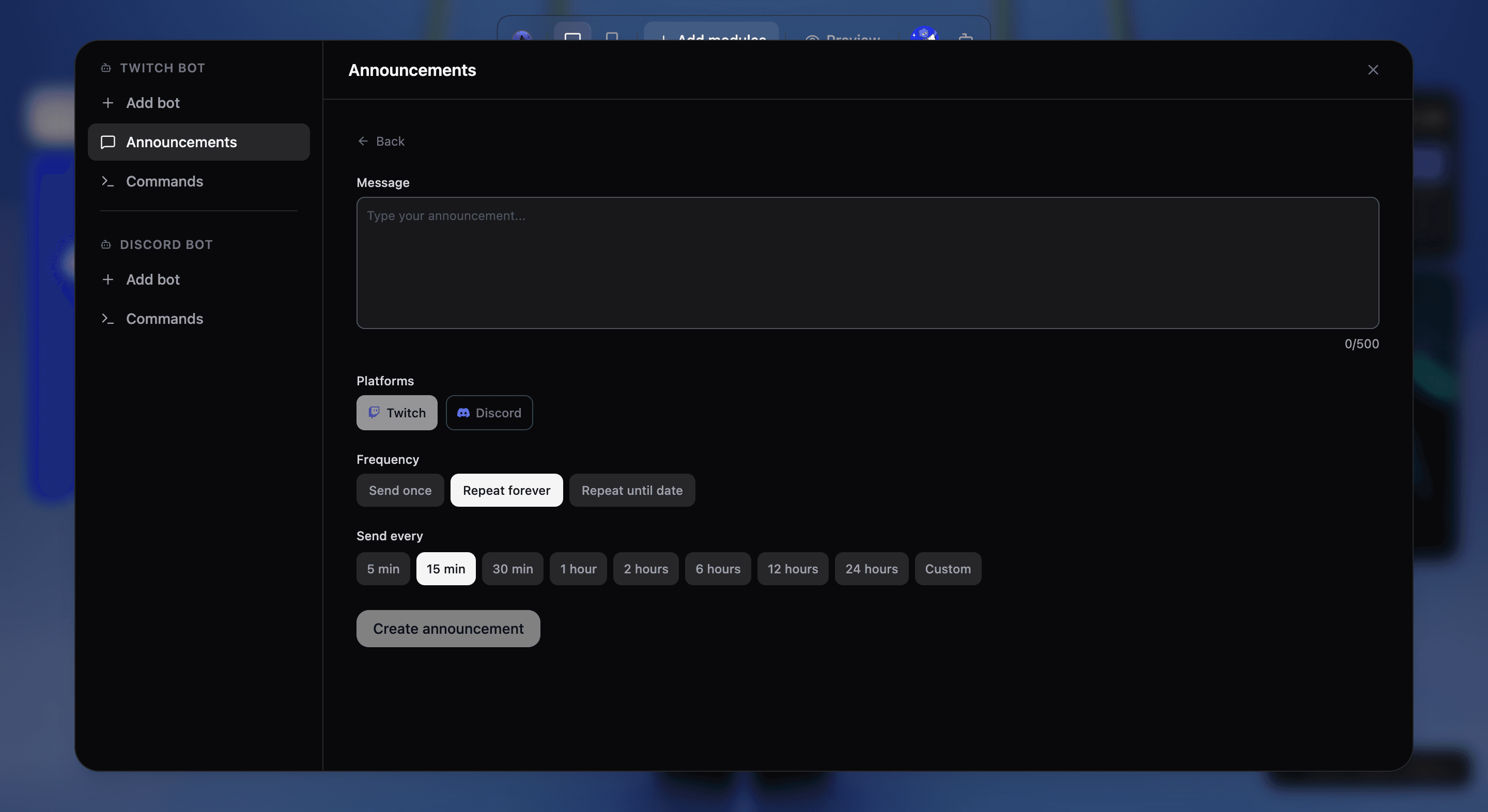Focus the announcement message text box
The height and width of the screenshot is (812, 1488).
coord(867,263)
